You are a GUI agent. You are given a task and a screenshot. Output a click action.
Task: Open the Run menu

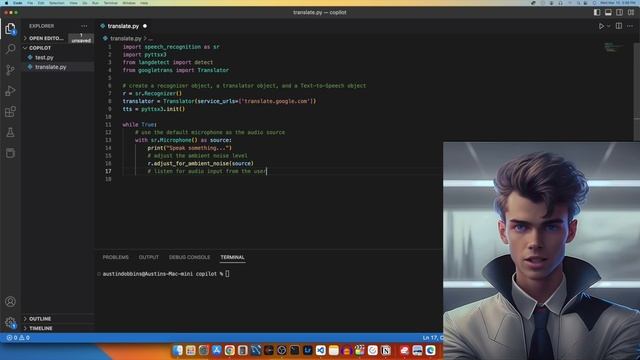[x=96, y=3]
